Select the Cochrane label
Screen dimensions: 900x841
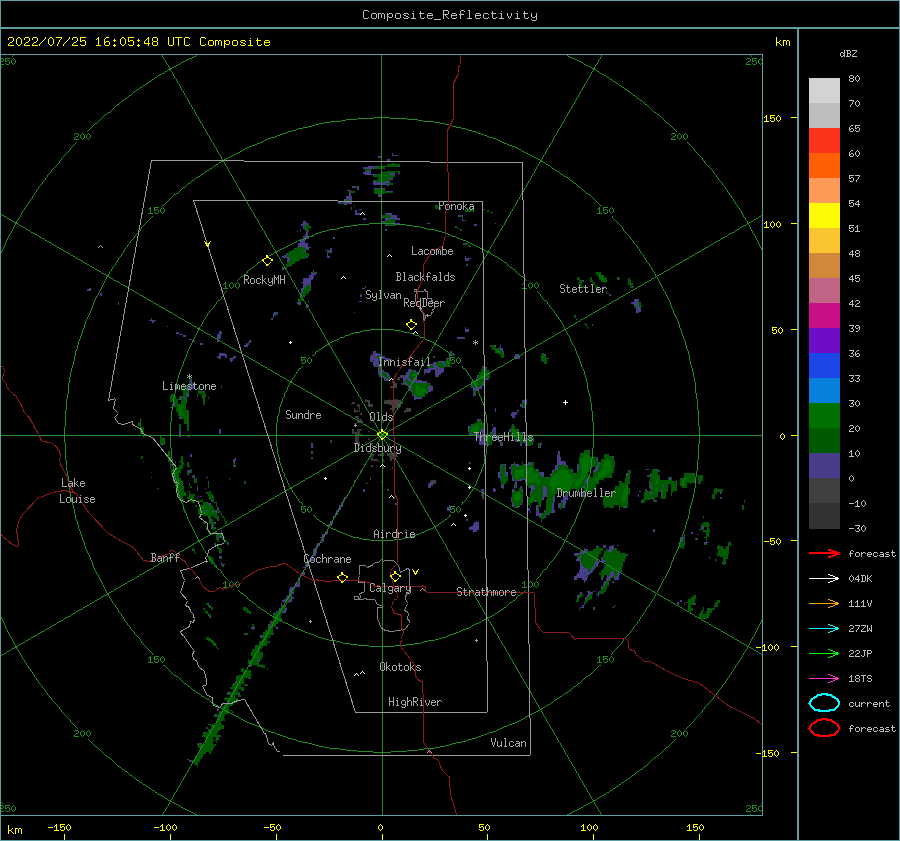coord(327,559)
